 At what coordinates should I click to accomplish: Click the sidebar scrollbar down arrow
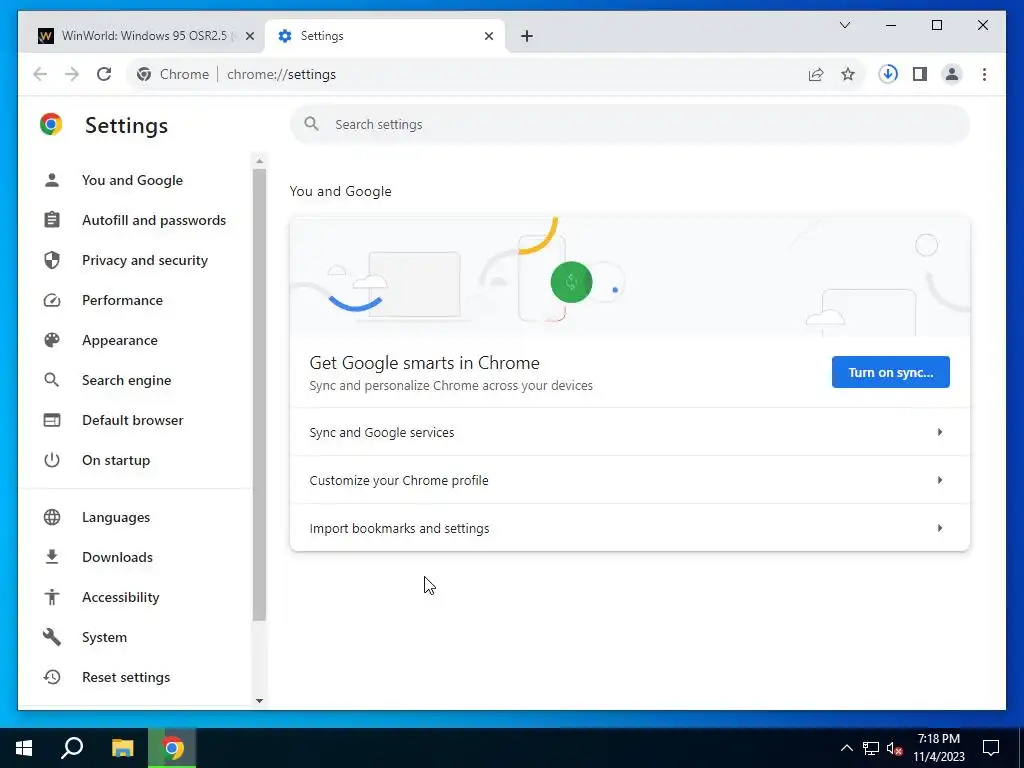pos(259,701)
